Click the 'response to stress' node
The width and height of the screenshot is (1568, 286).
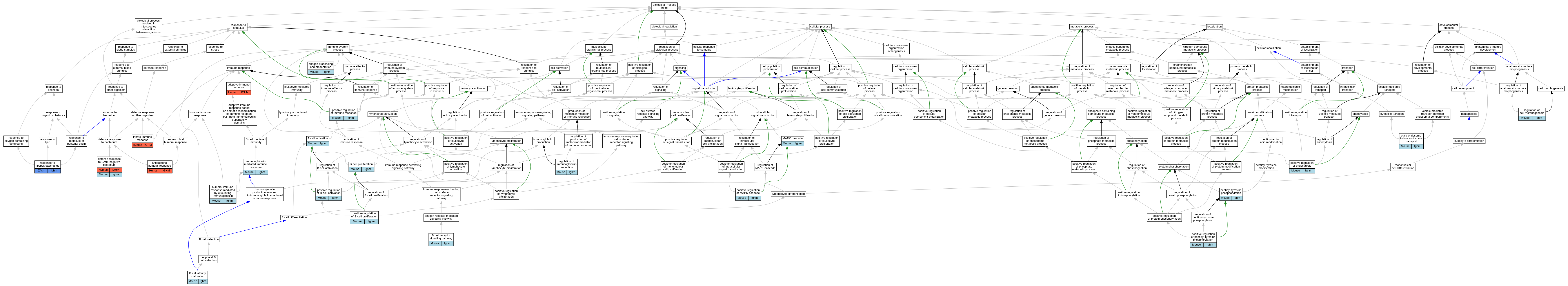coord(215,48)
